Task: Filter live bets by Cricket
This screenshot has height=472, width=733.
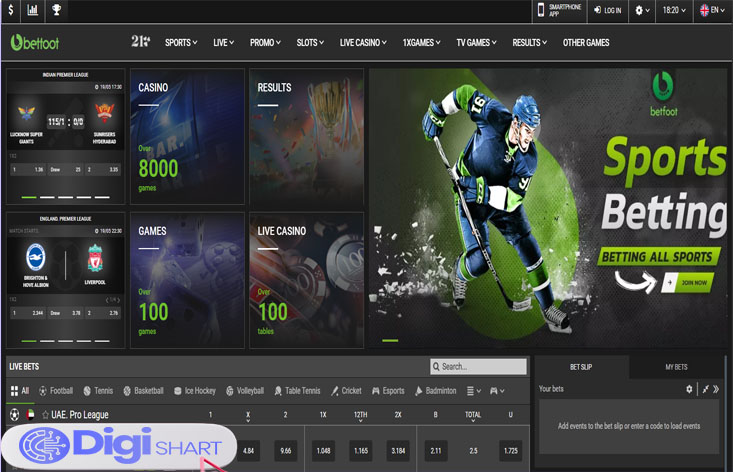Action: (346, 391)
